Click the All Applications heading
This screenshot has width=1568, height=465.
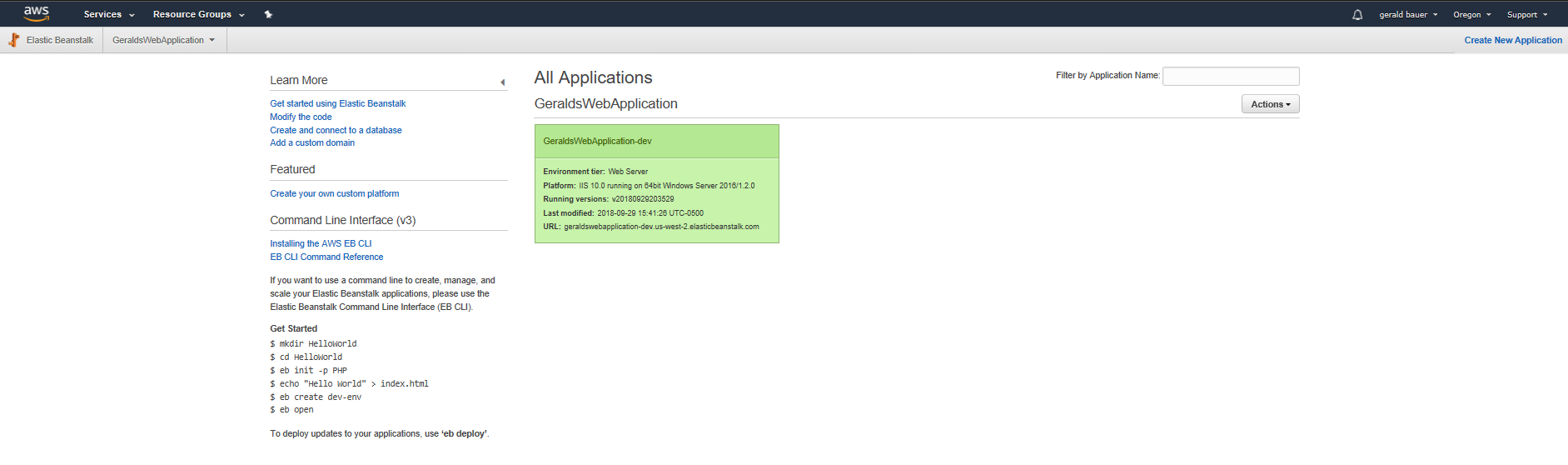594,77
